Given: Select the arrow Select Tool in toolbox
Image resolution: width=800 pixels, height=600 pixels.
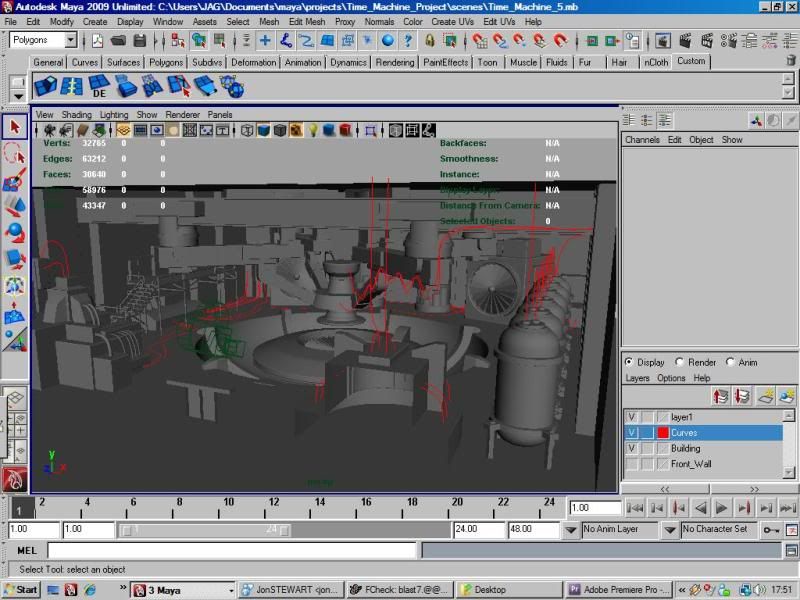Looking at the screenshot, I should point(14,127).
